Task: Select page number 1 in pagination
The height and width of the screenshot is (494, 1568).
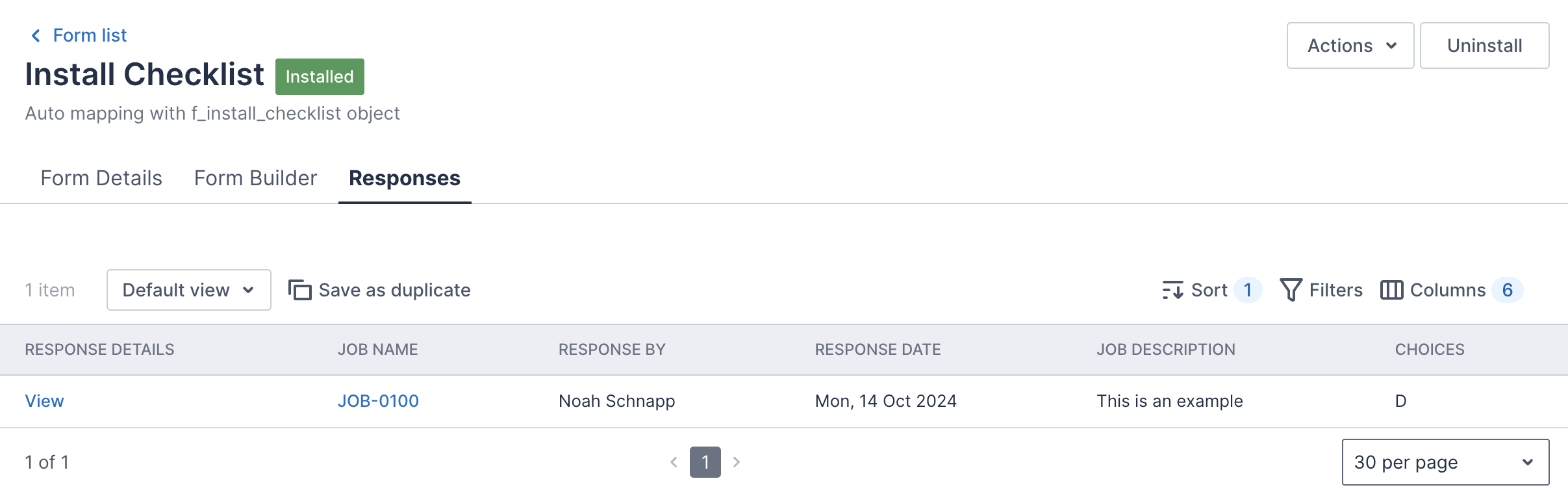Action: coord(705,462)
